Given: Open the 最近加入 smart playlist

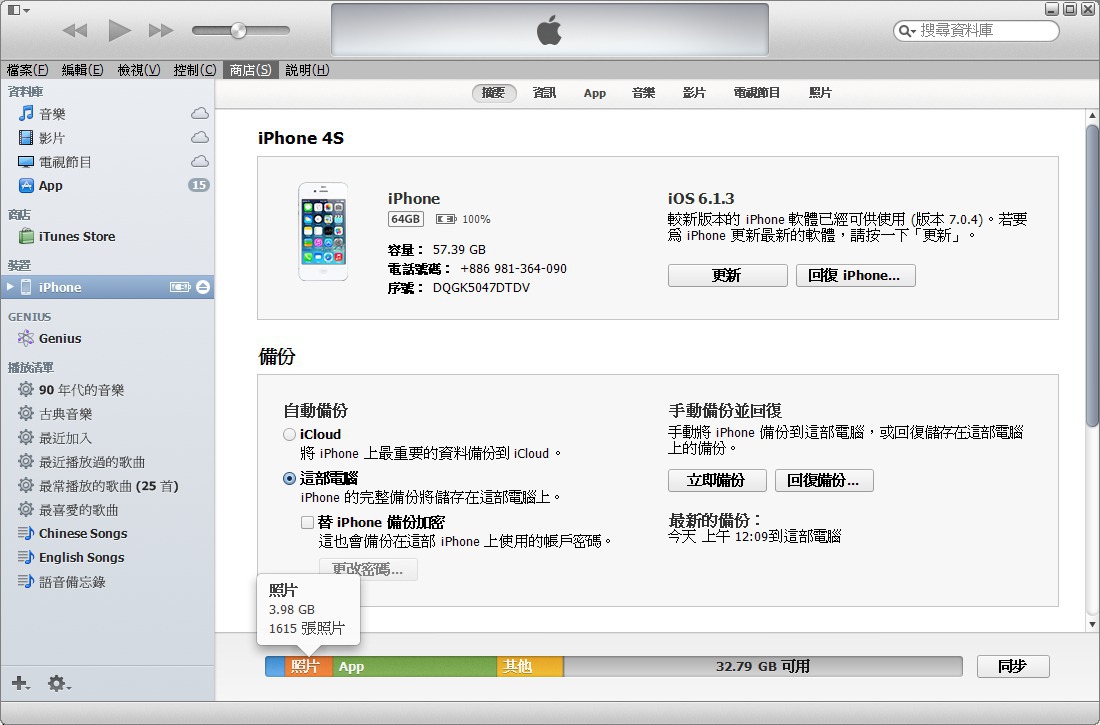Looking at the screenshot, I should coord(107,438).
